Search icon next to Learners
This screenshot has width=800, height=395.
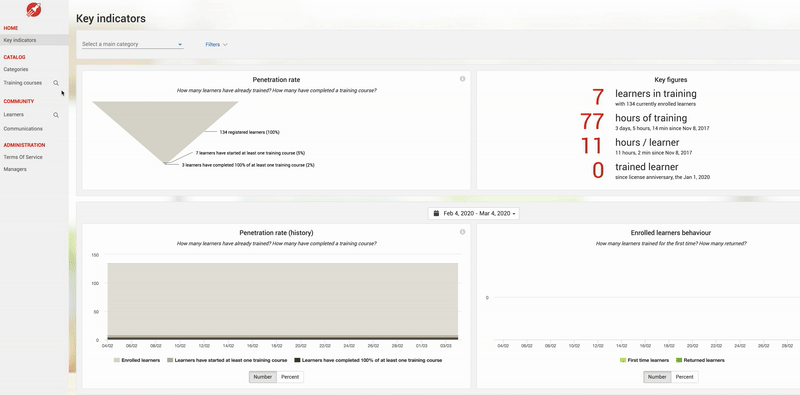pos(56,115)
